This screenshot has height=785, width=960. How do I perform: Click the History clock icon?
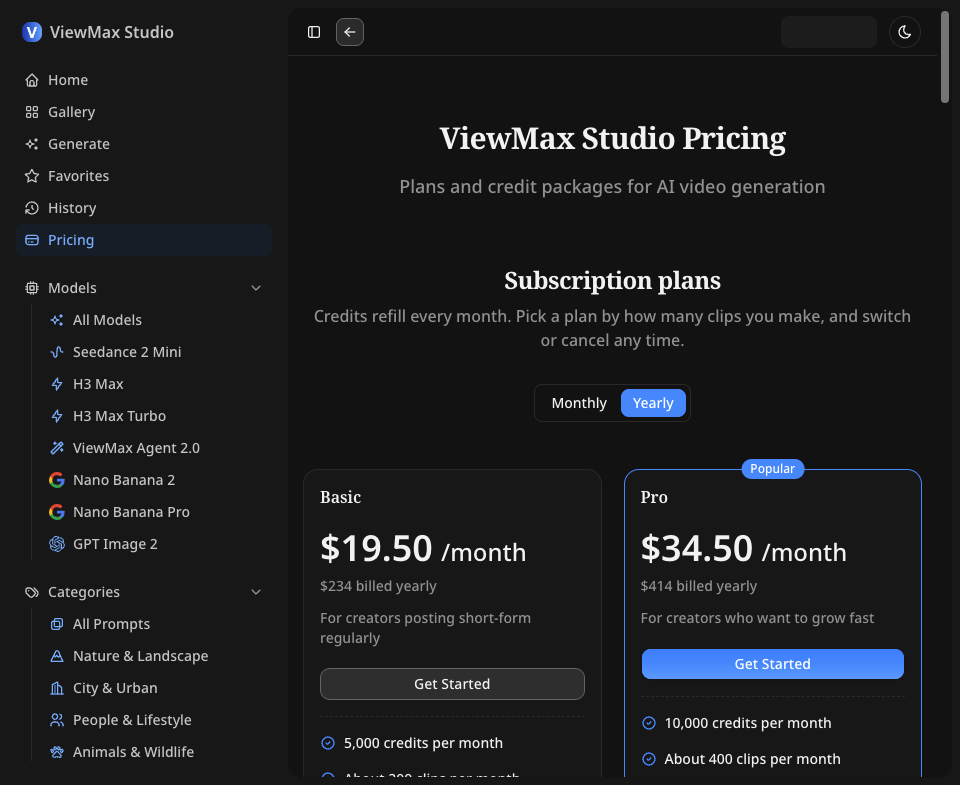32,208
